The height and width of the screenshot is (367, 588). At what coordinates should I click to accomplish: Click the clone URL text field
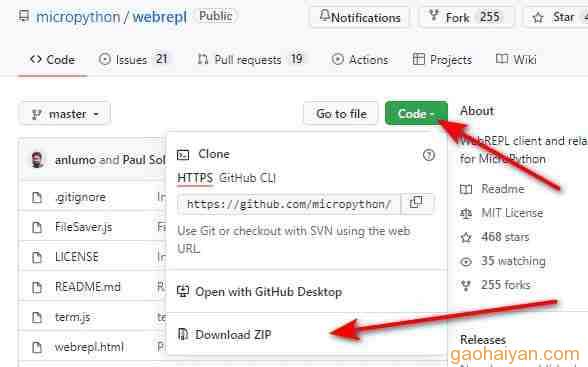pos(289,204)
